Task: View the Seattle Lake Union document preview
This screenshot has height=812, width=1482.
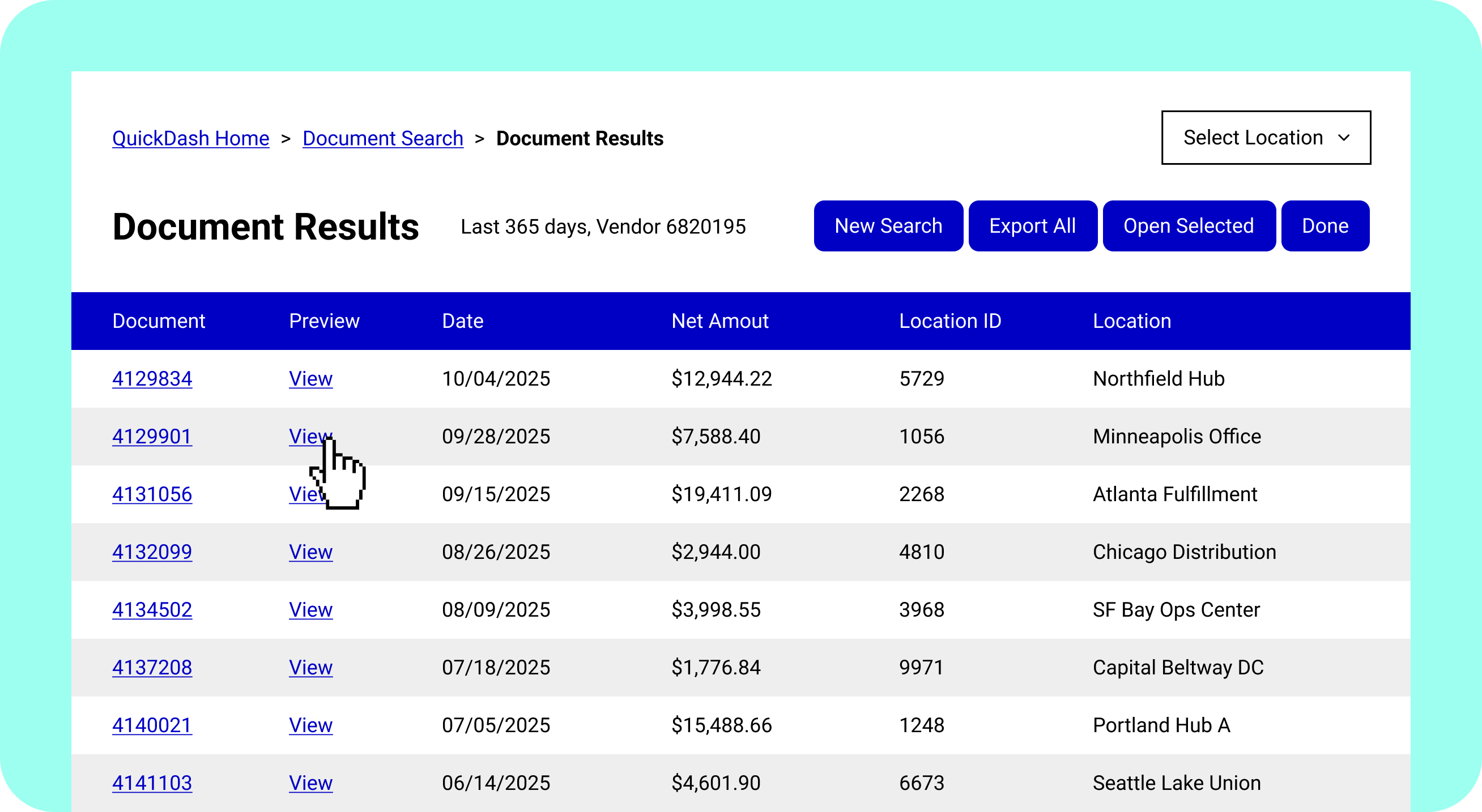Action: 310,783
